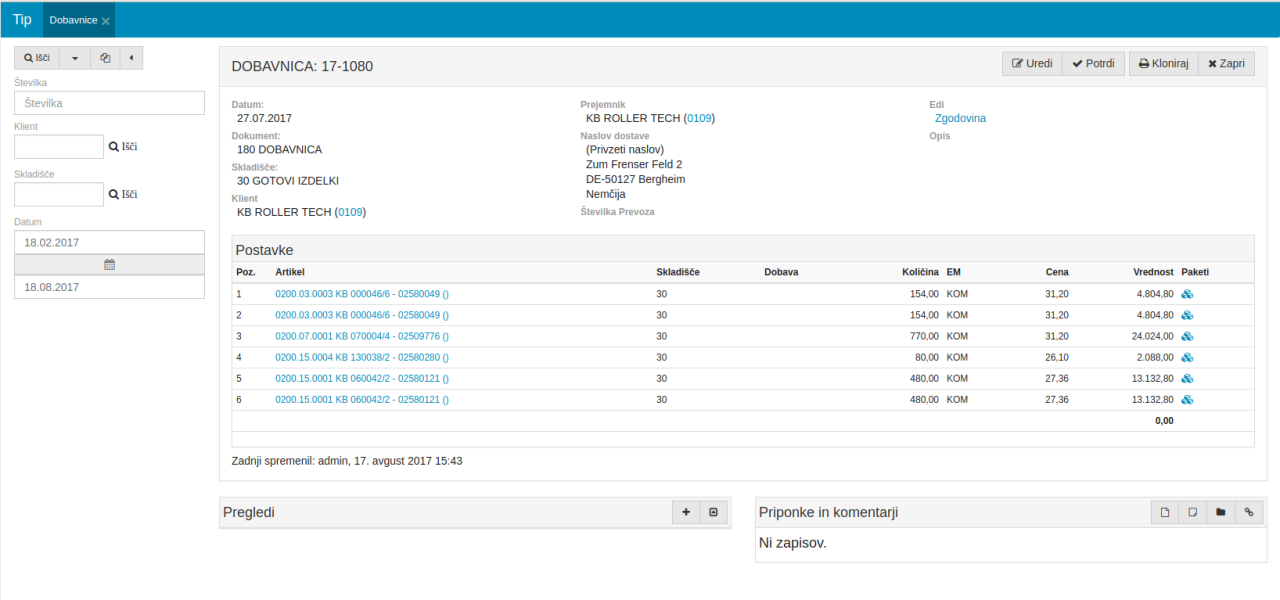Open the Zgodovina history link
This screenshot has height=600, width=1280.
pos(960,118)
